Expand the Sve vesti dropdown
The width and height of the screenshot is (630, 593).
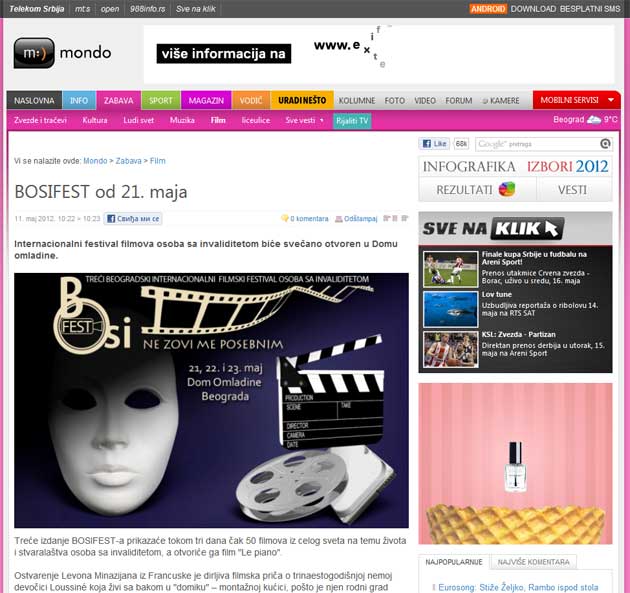pos(304,120)
